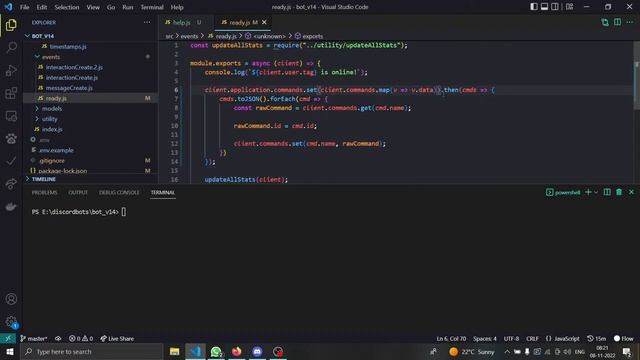Image resolution: width=640 pixels, height=360 pixels.
Task: Change file encoding UTF-8
Action: tap(511, 338)
